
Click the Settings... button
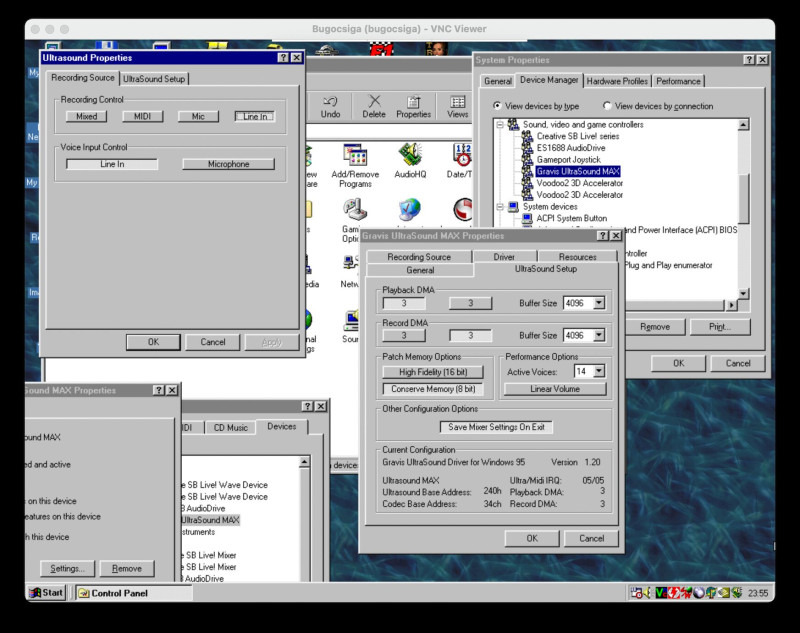tap(67, 568)
